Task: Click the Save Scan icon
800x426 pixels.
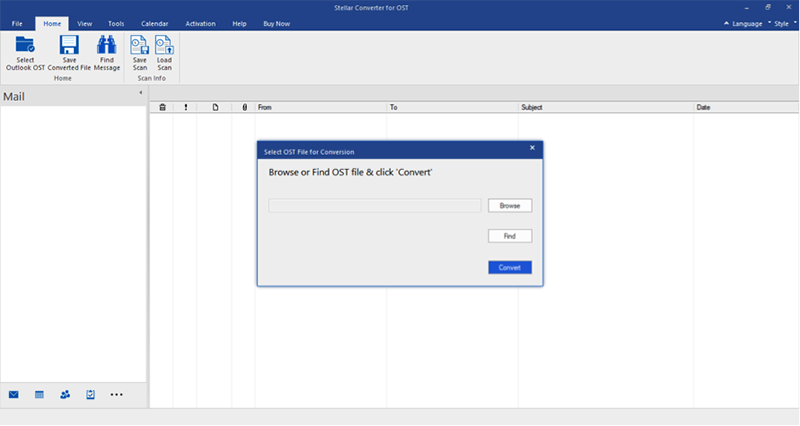Action: pyautogui.click(x=139, y=46)
